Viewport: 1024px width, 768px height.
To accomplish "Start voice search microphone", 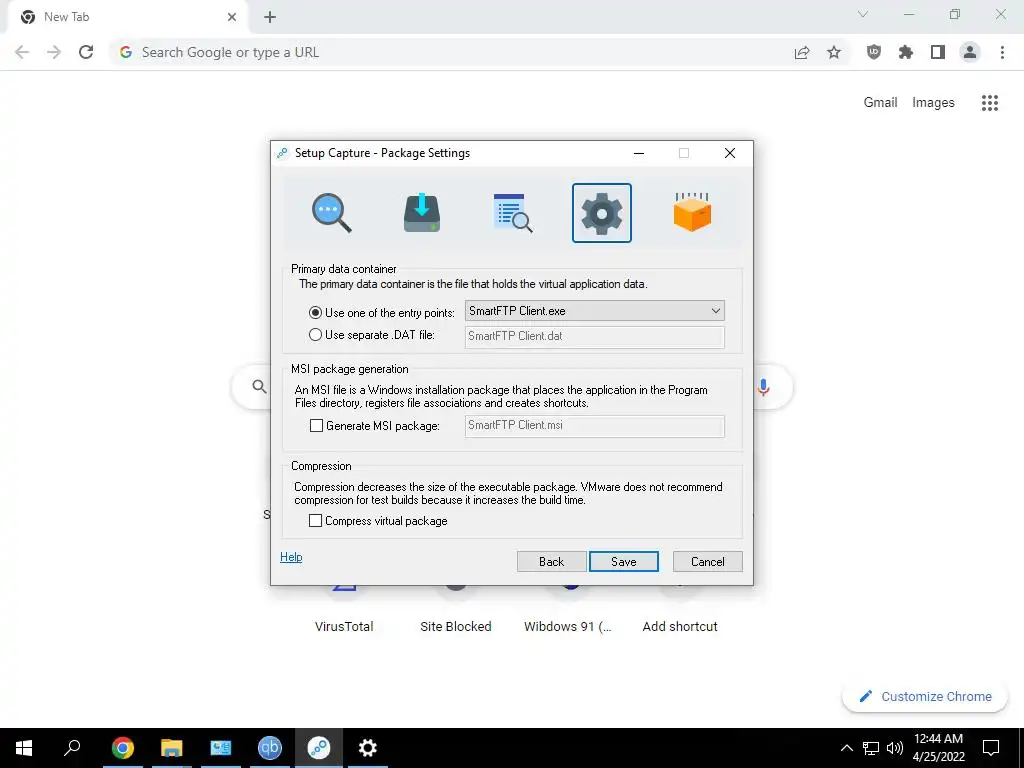I will coord(763,387).
